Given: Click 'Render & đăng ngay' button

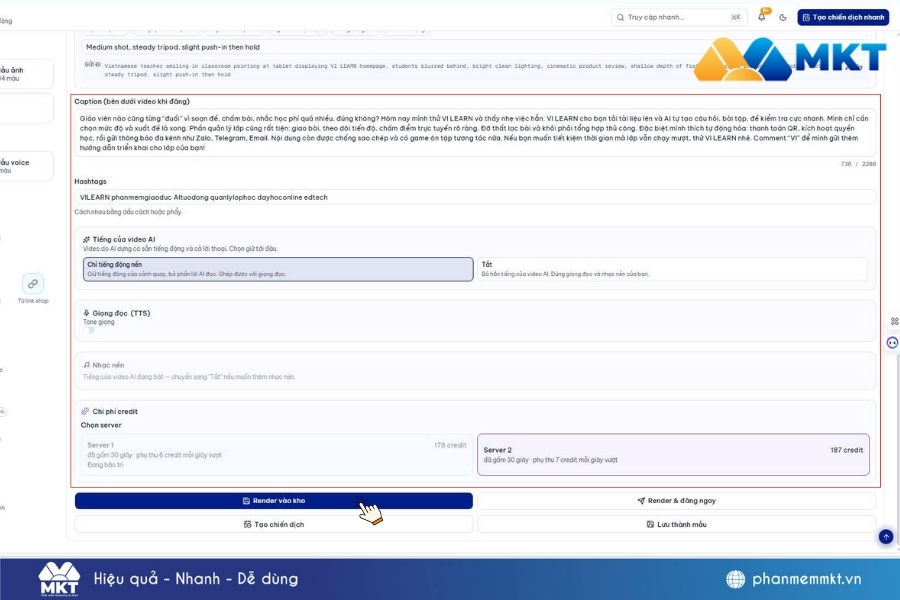Looking at the screenshot, I should point(677,501).
